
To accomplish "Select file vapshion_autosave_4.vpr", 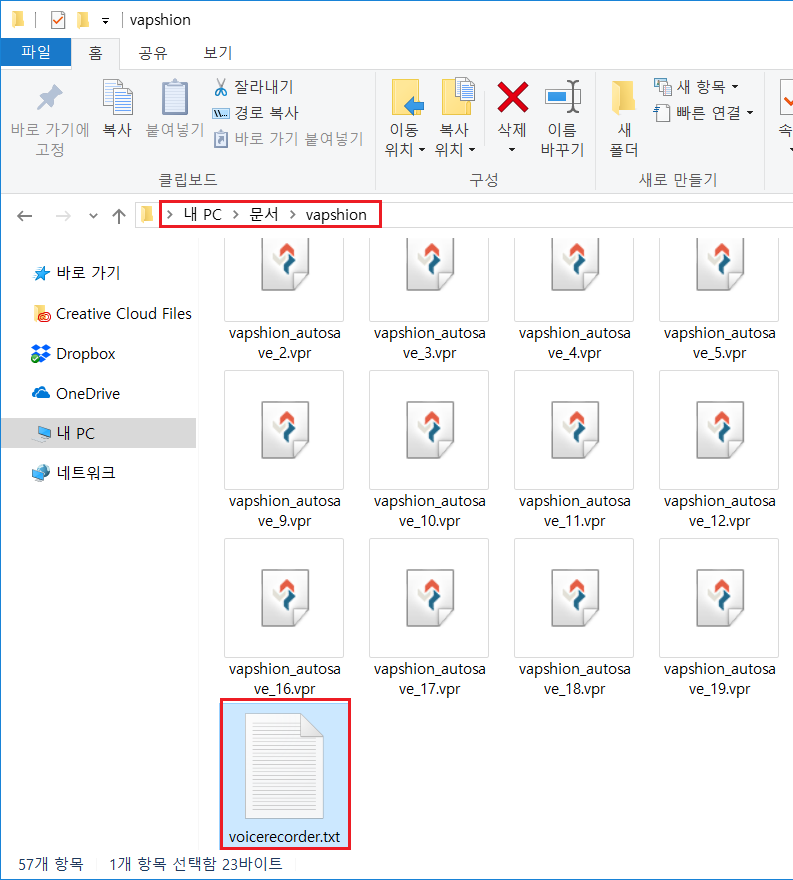I will coord(574,300).
